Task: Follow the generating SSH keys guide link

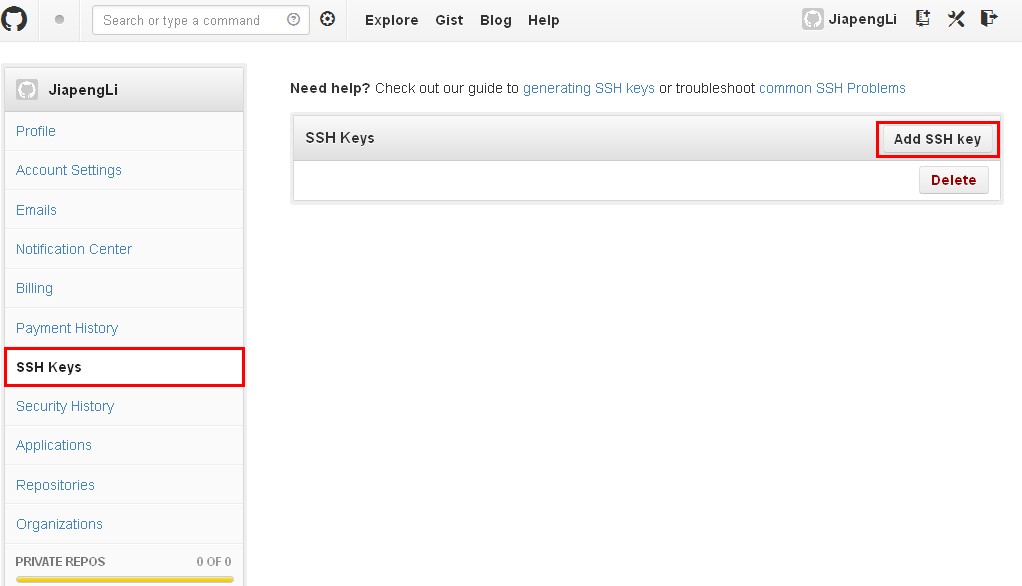Action: click(589, 88)
